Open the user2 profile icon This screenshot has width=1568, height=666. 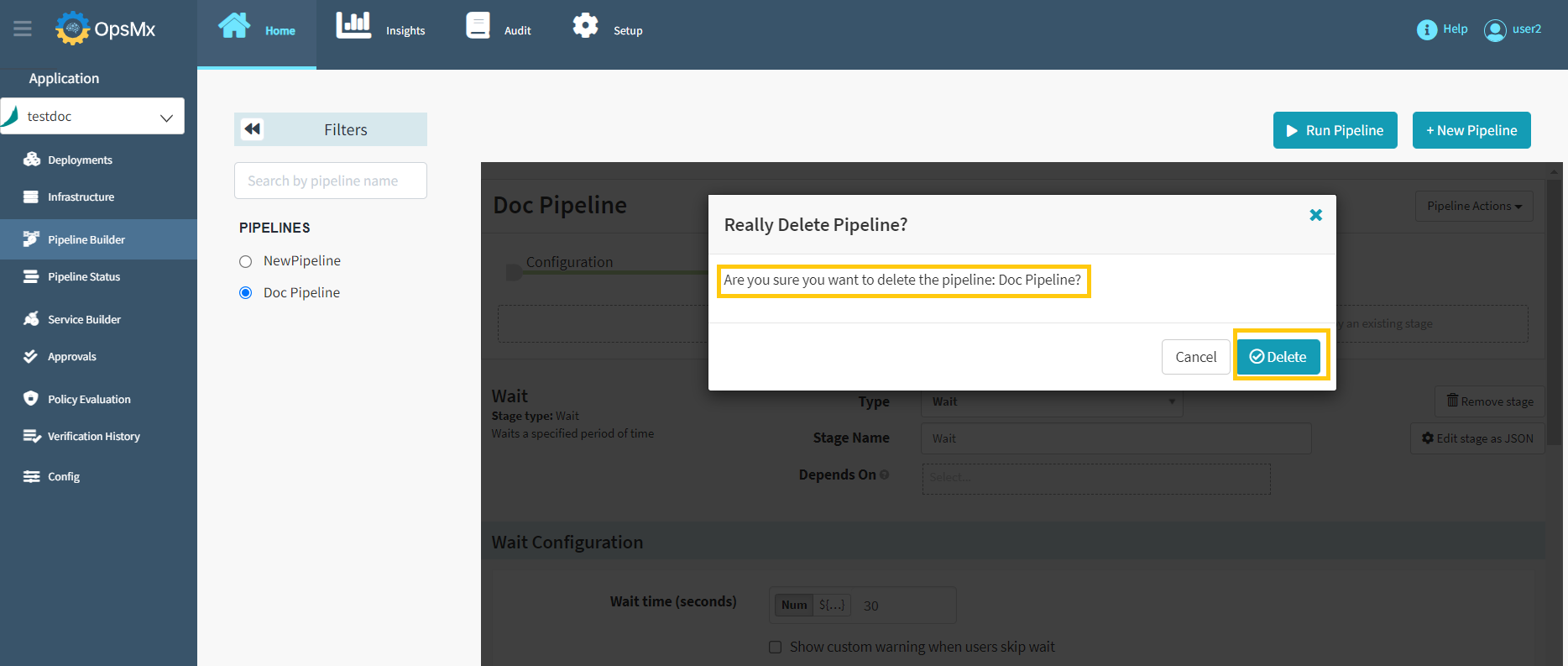click(x=1494, y=30)
